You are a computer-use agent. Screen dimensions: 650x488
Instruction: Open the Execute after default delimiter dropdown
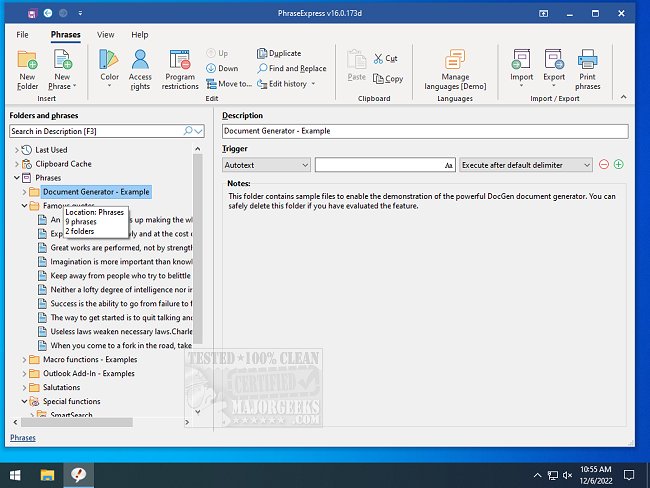tap(526, 165)
